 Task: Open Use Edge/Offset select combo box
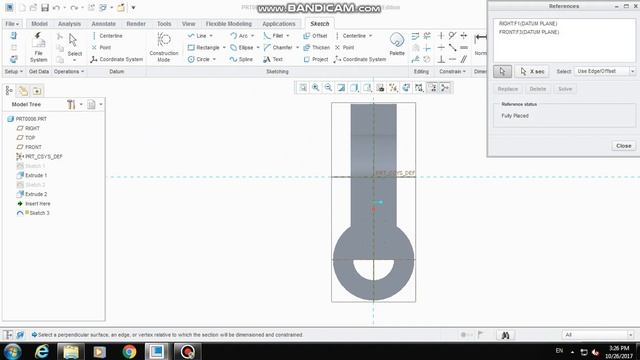click(605, 71)
